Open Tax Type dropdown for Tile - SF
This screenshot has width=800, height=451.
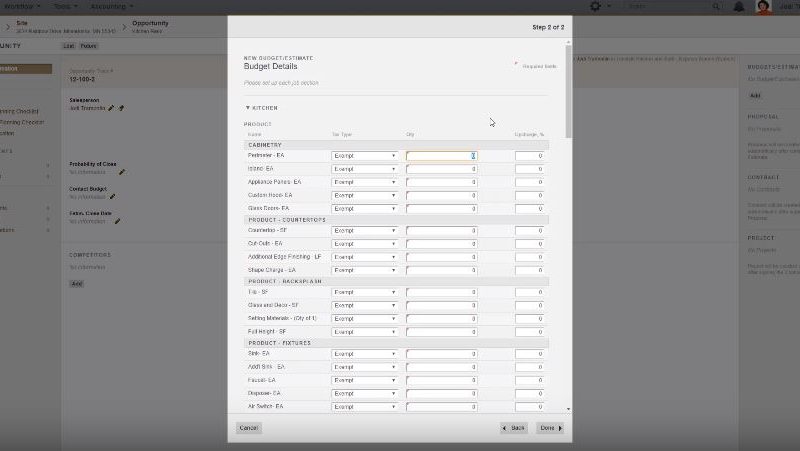[364, 293]
